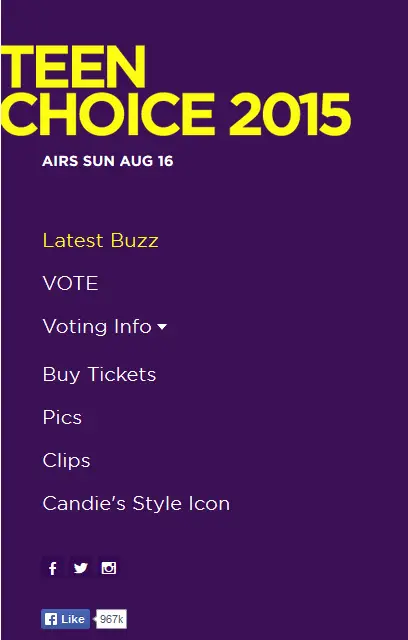Visit Candie's Style Icon page

click(x=136, y=504)
